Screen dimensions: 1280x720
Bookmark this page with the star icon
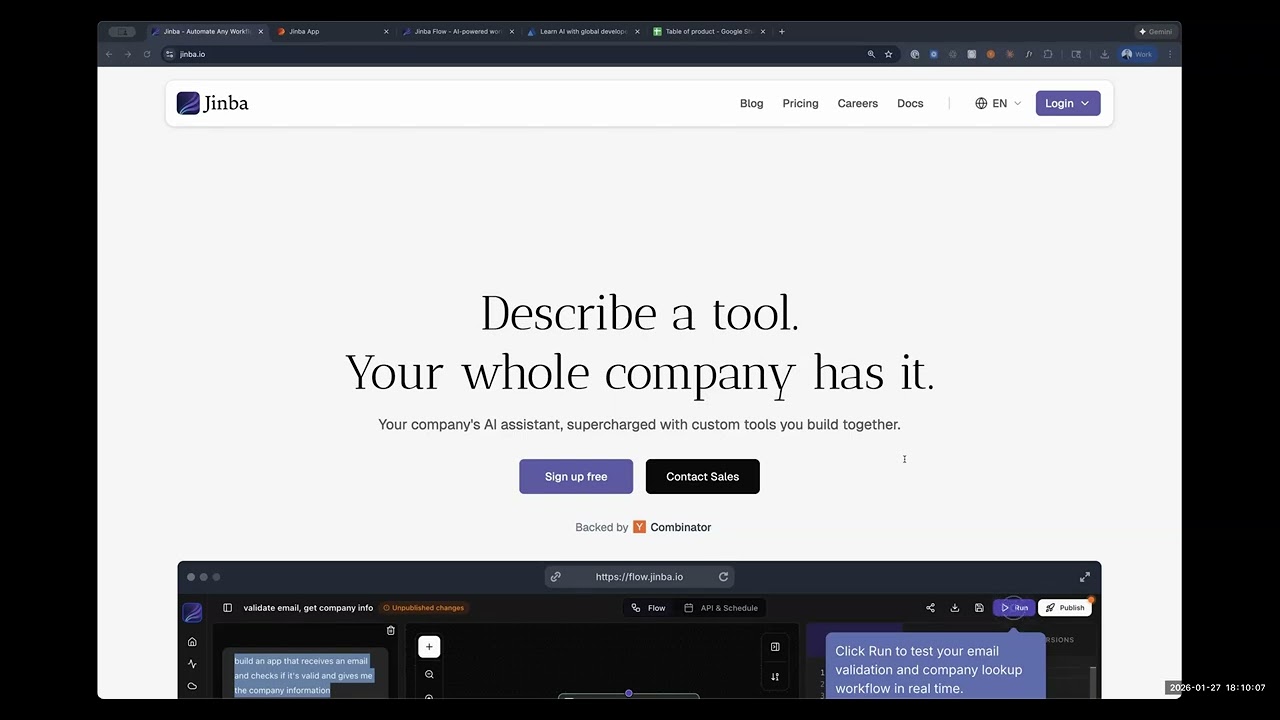click(x=888, y=54)
